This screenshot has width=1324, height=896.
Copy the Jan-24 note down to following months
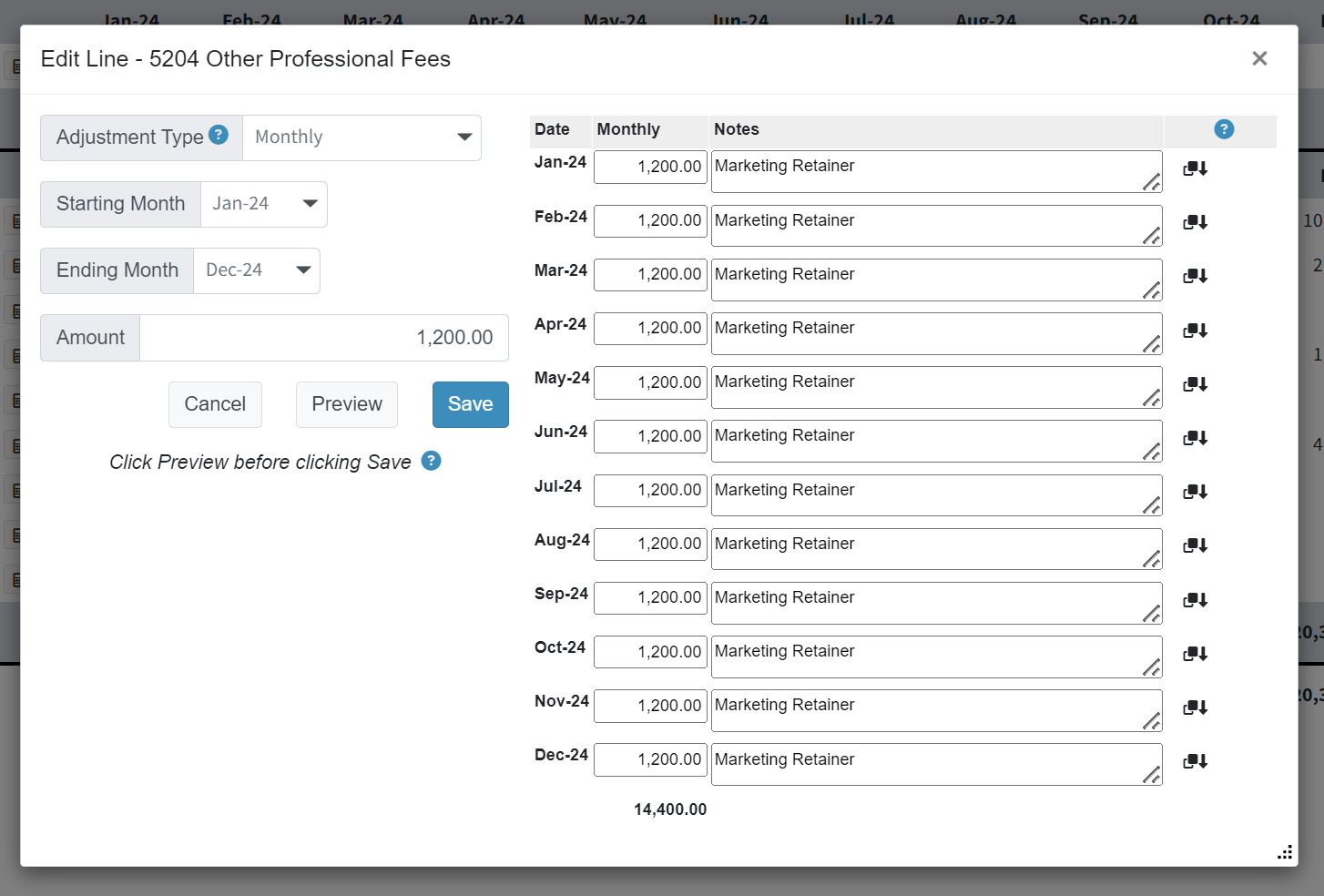pyautogui.click(x=1195, y=168)
